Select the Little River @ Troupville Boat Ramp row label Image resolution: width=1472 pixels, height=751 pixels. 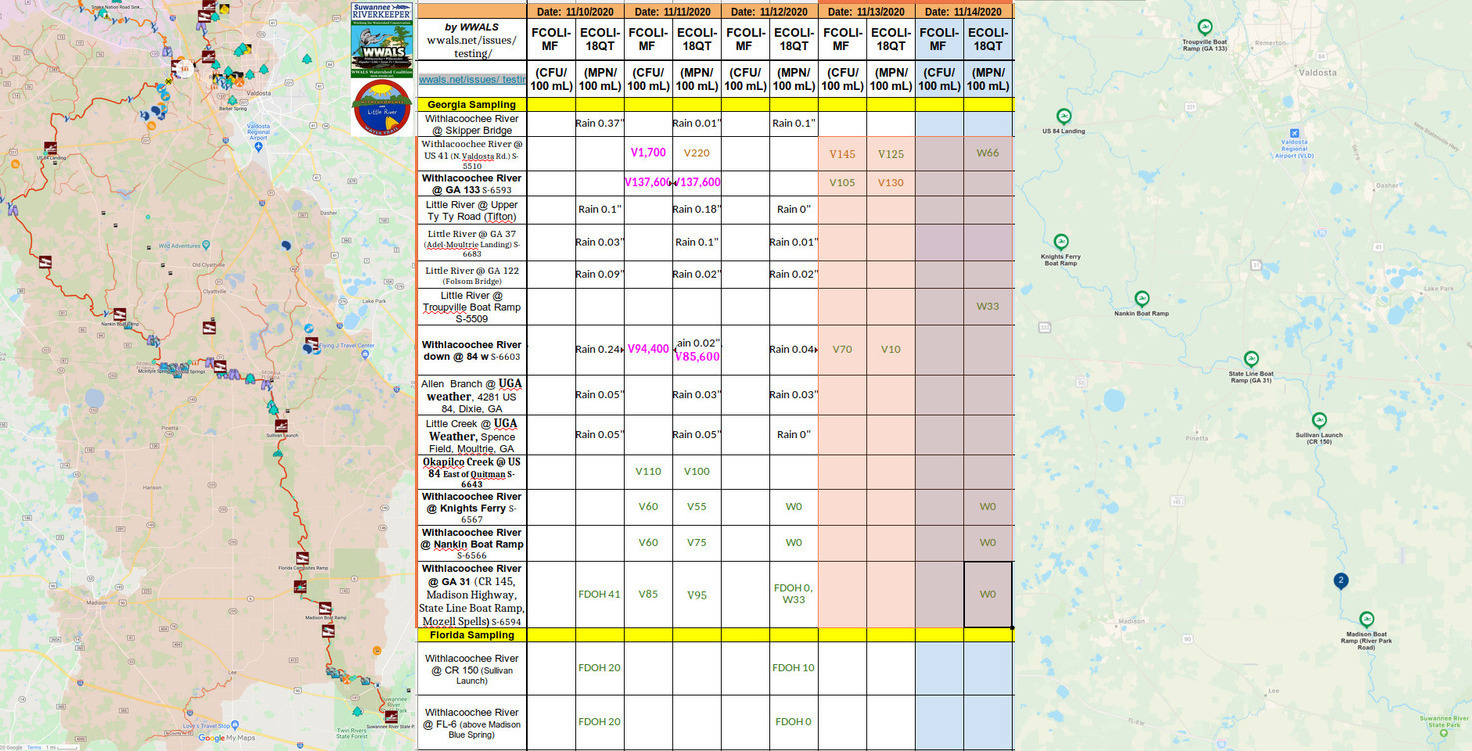[x=471, y=307]
